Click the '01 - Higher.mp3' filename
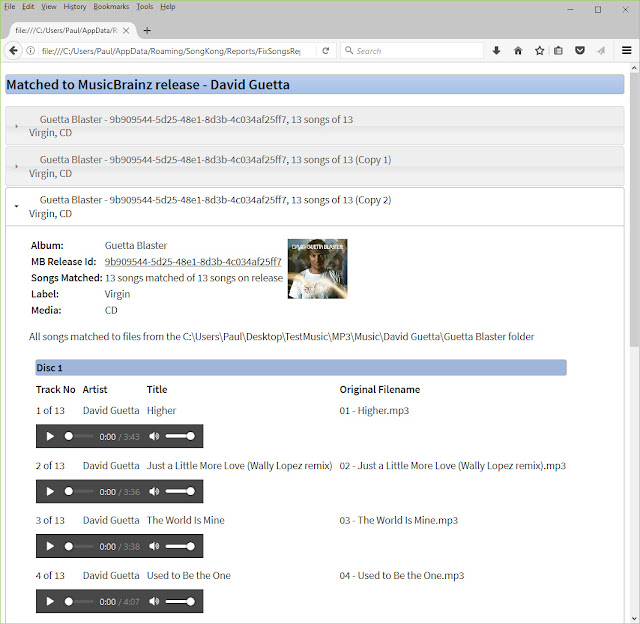 click(x=374, y=410)
